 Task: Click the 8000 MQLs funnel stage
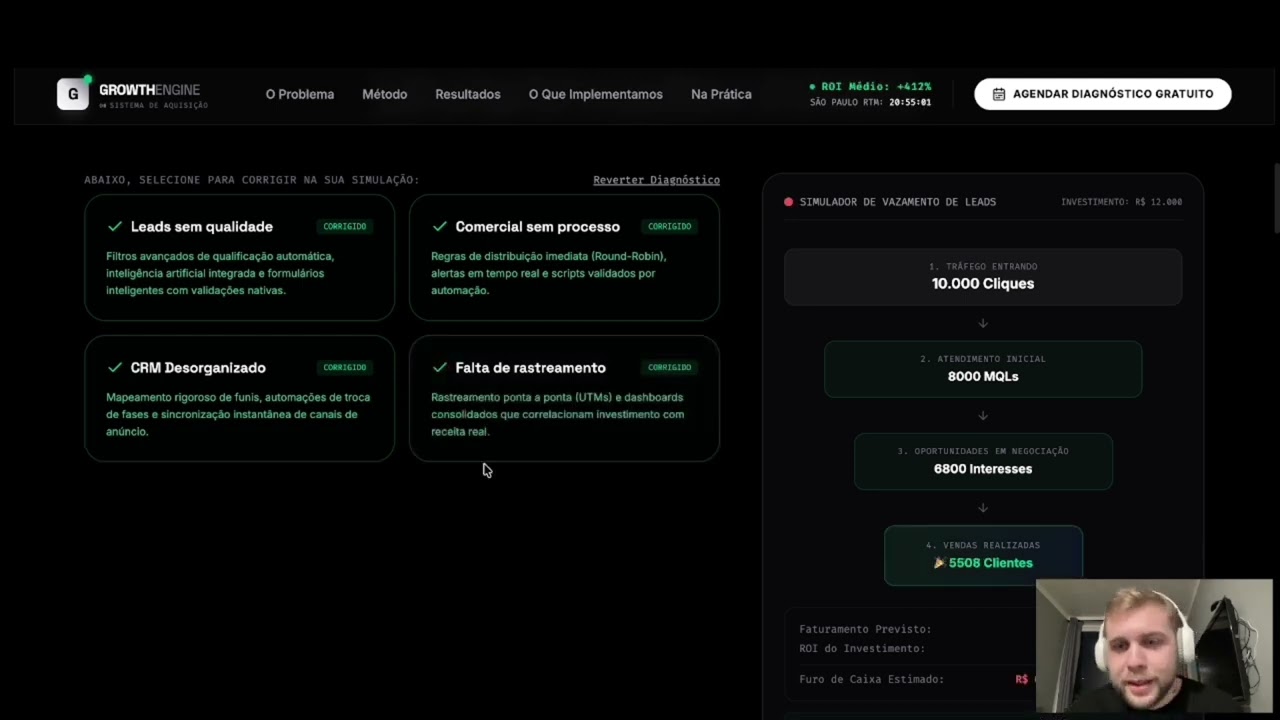click(983, 369)
